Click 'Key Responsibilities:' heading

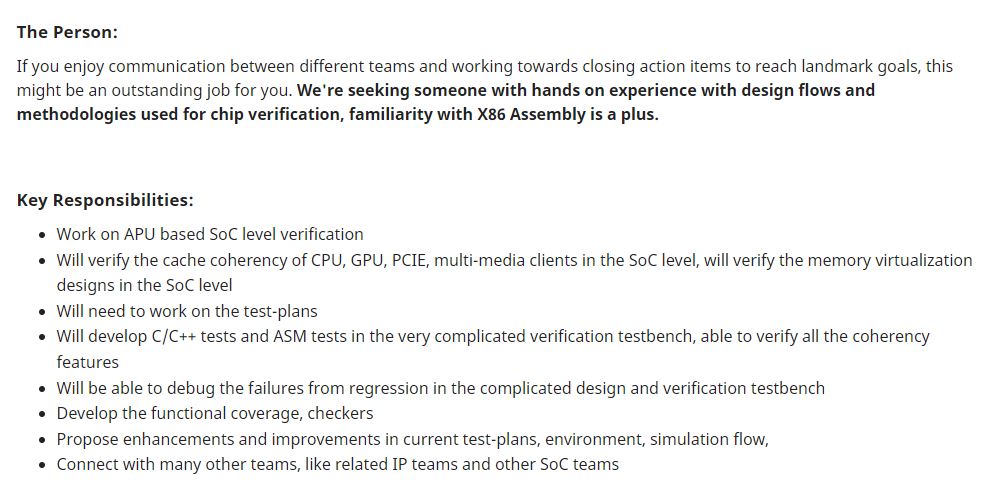[105, 200]
